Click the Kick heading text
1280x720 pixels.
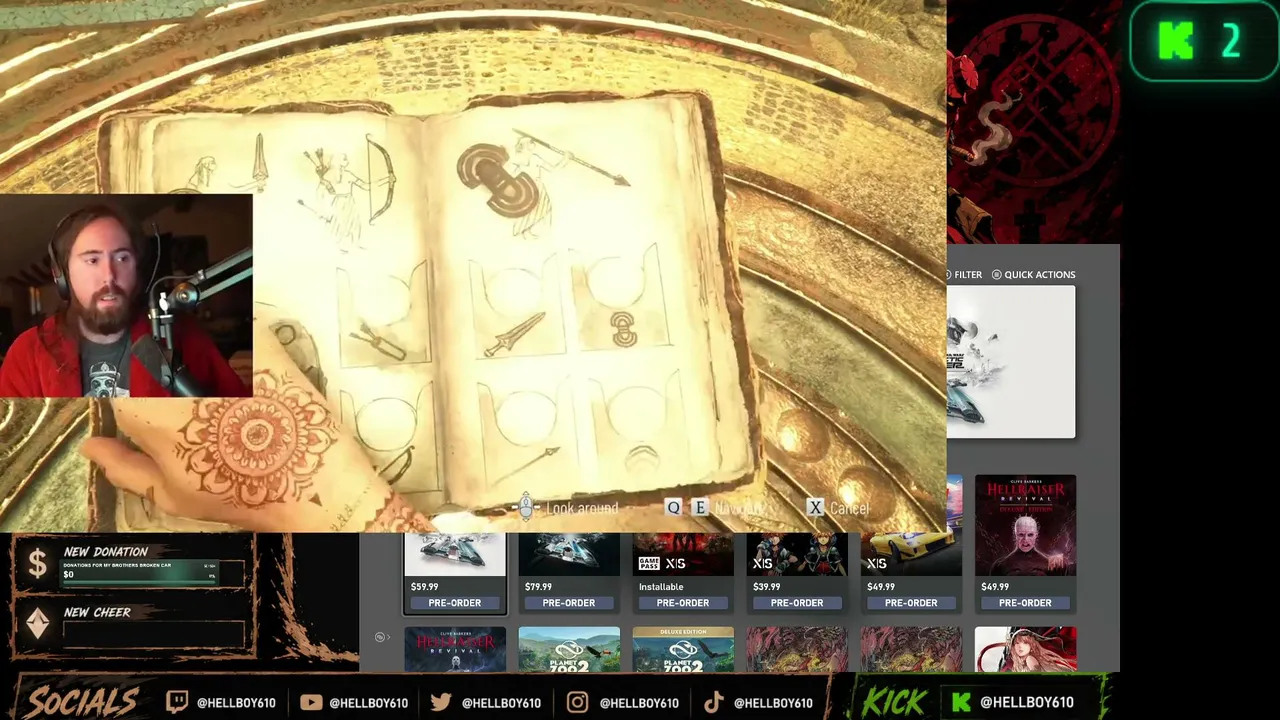pos(895,701)
